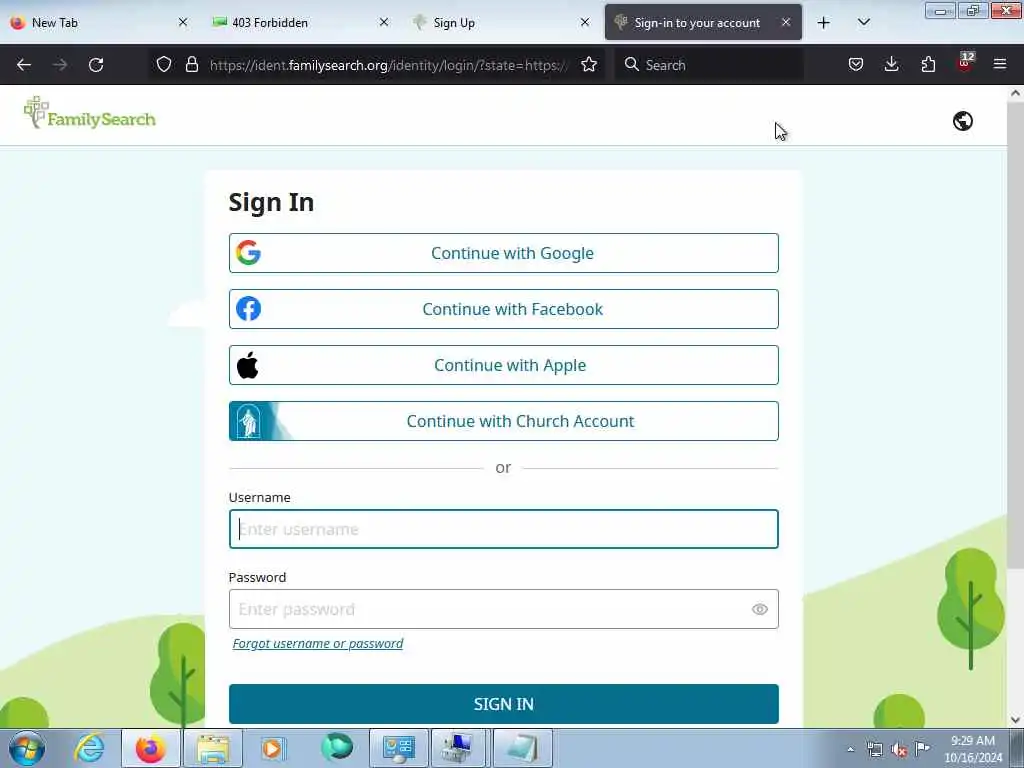Switch to the New Tab tab

[100, 23]
